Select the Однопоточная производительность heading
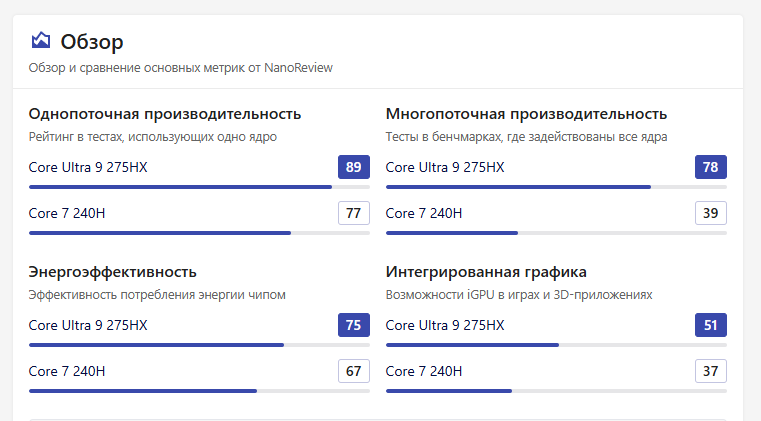 click(165, 114)
